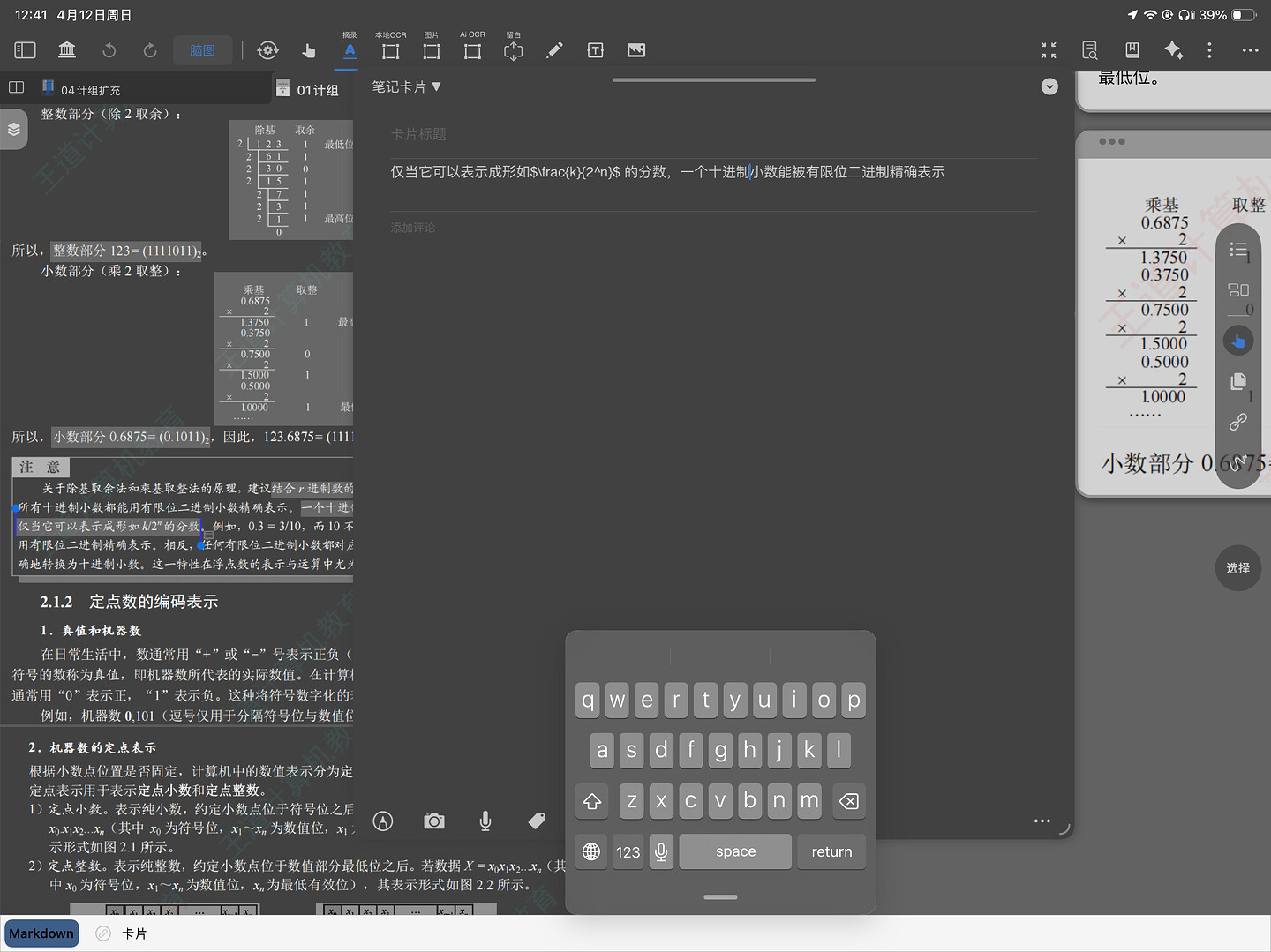Toggle split view next to 04计组扩充
The width and height of the screenshot is (1271, 952).
pos(16,87)
